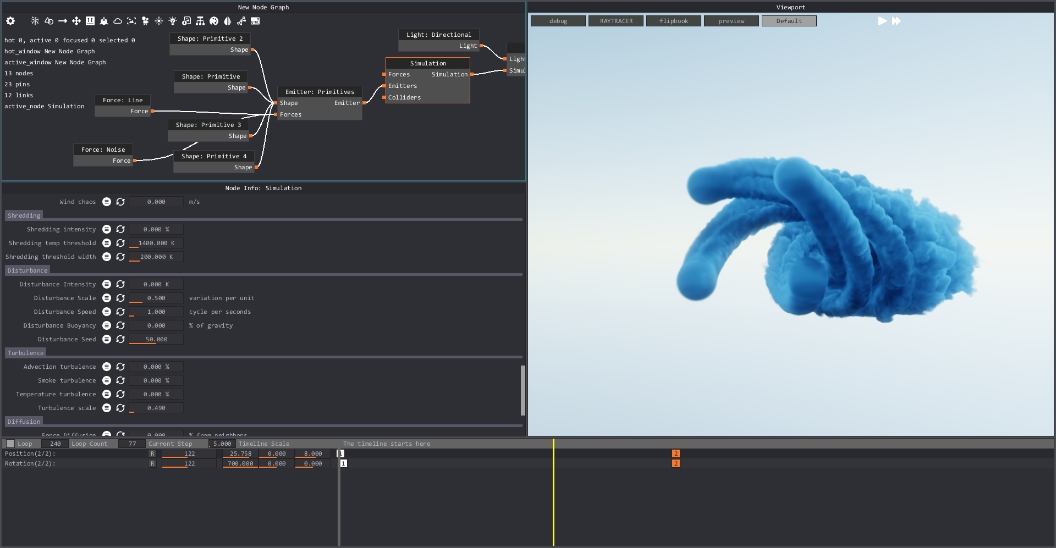Image resolution: width=1056 pixels, height=548 pixels.
Task: Open the settings gear in node graph toolbar
Action: pos(11,21)
